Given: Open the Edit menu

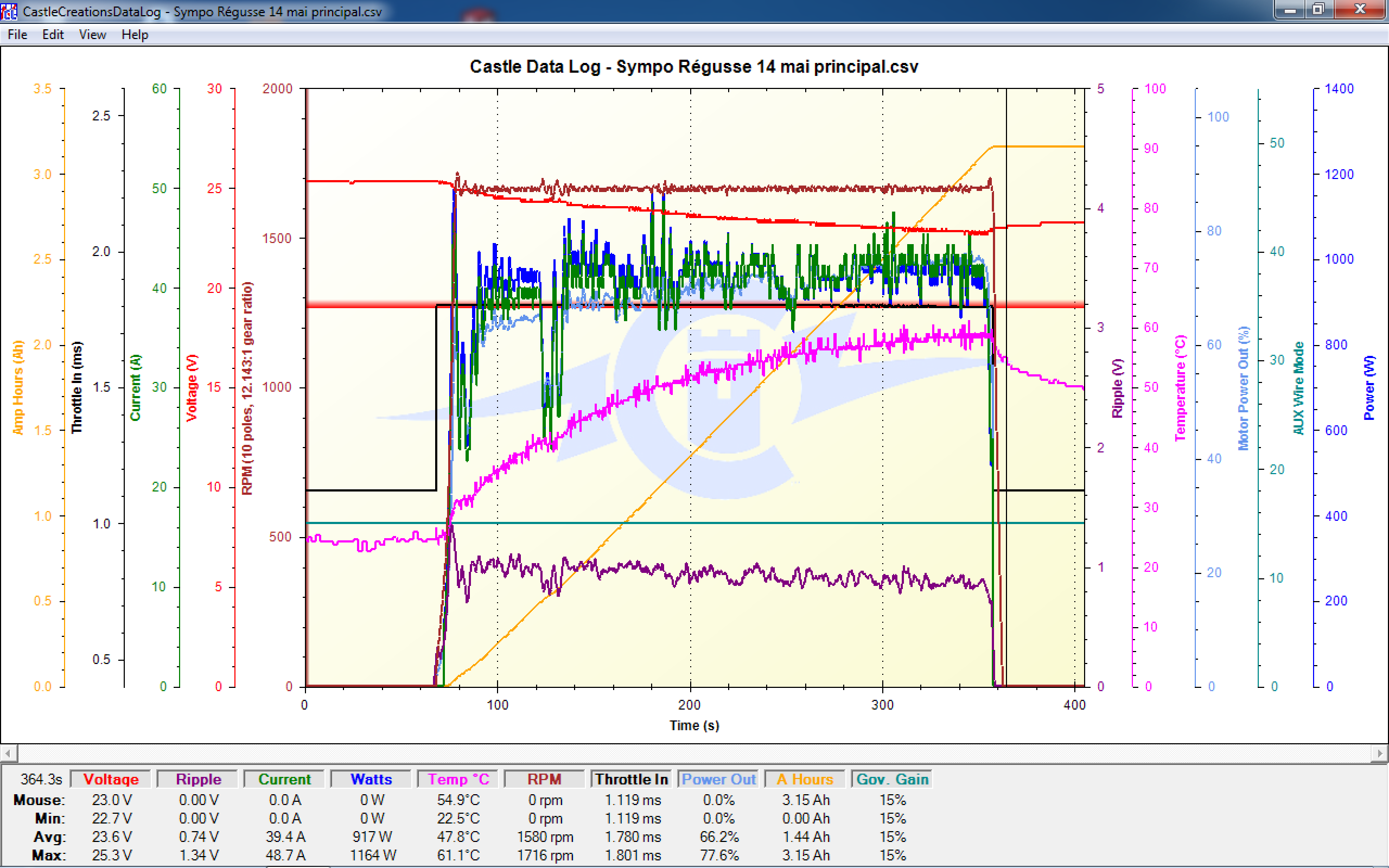Looking at the screenshot, I should 53,34.
